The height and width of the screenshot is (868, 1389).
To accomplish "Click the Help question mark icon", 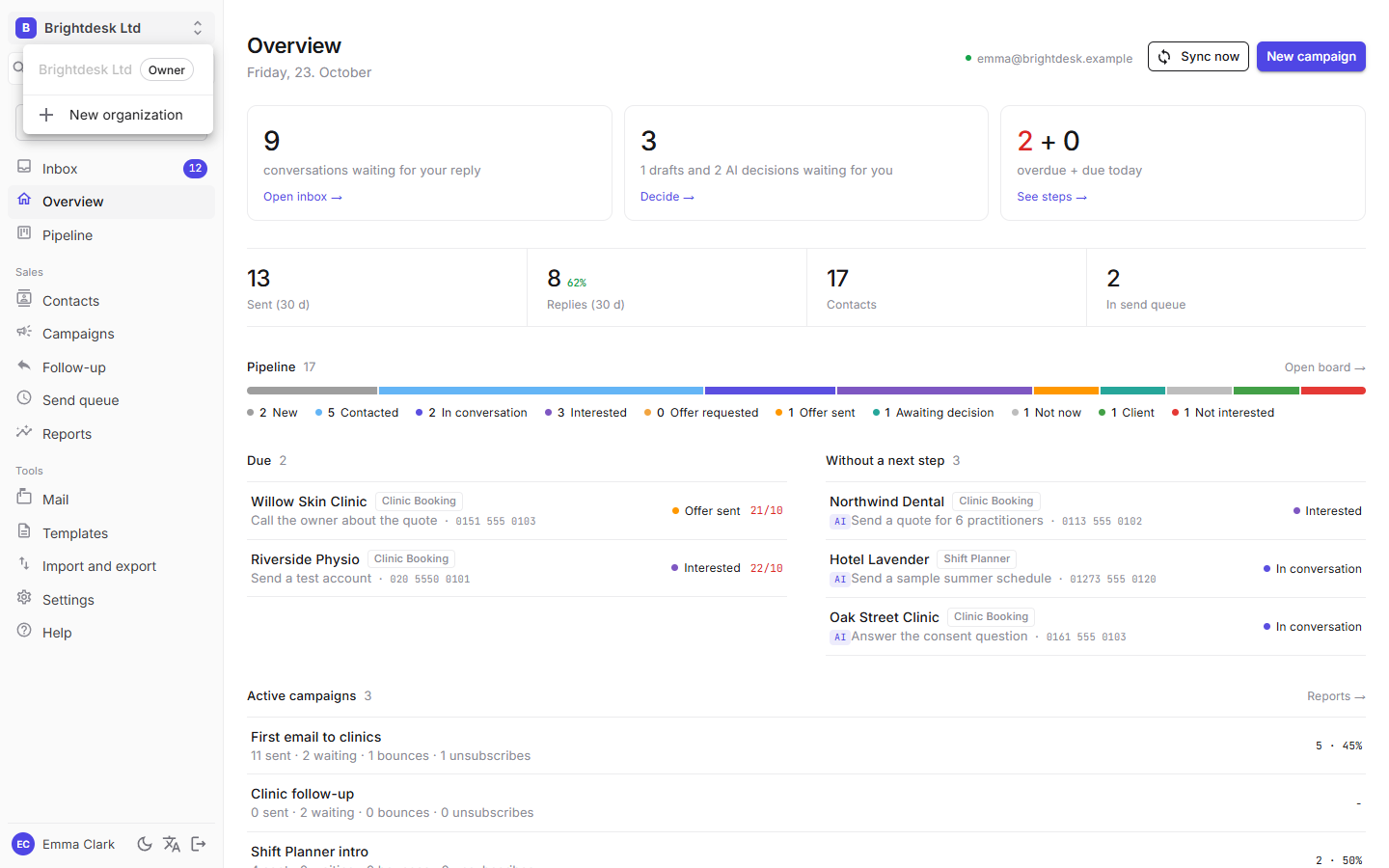I will (24, 631).
